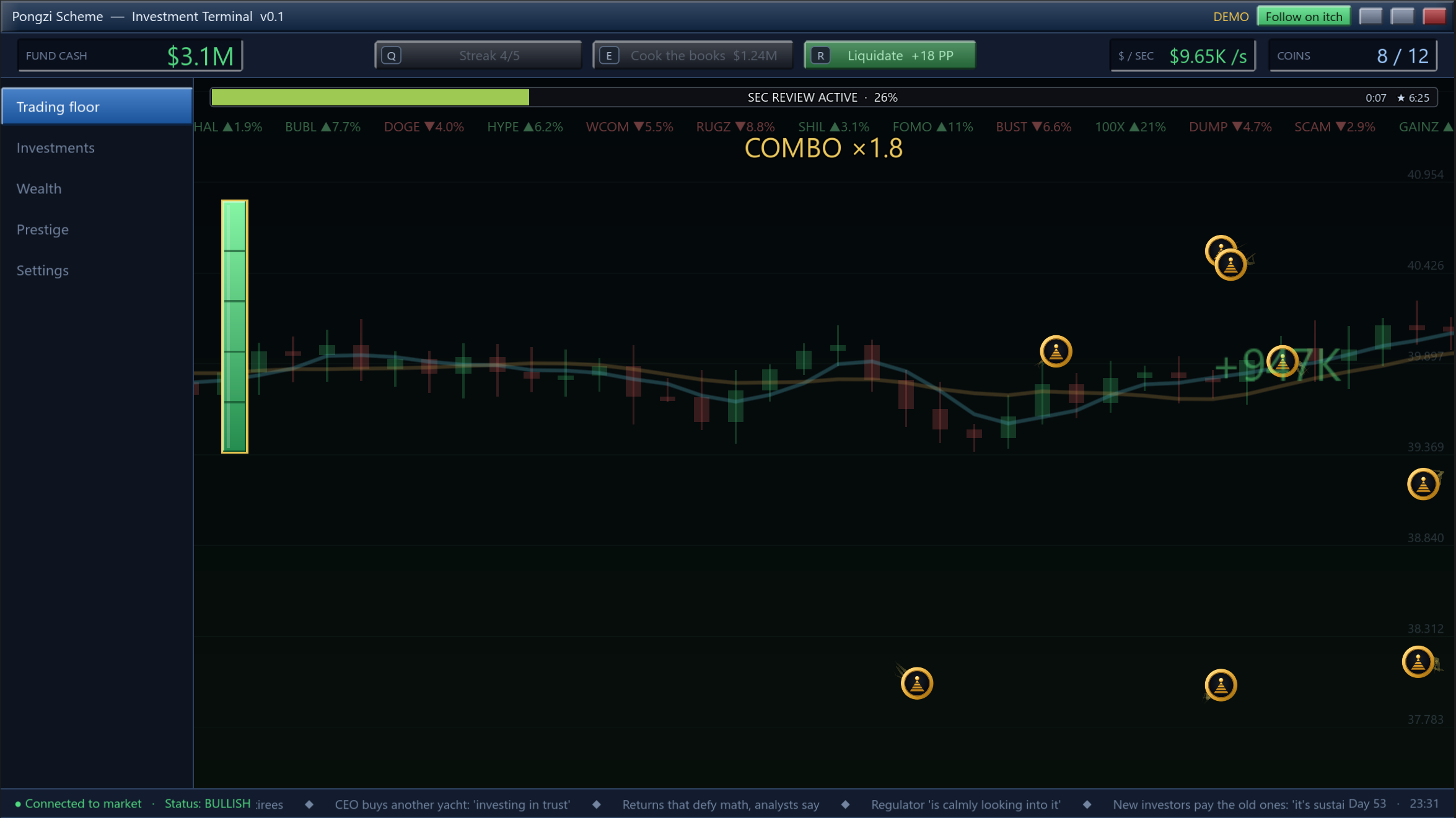This screenshot has width=1456, height=818.
Task: Click the tall green highlighted candlestick bar
Action: [x=235, y=327]
